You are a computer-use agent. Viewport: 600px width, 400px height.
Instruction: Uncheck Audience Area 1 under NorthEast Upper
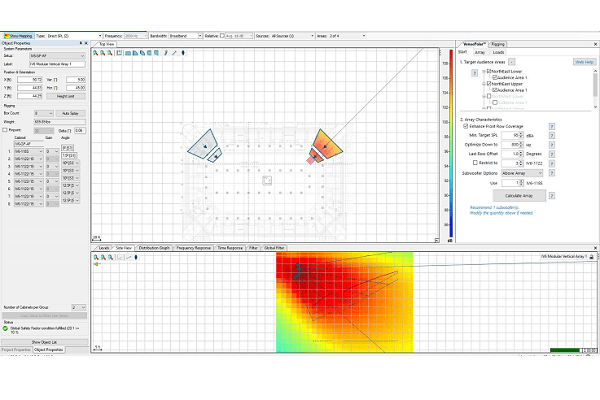(x=495, y=90)
